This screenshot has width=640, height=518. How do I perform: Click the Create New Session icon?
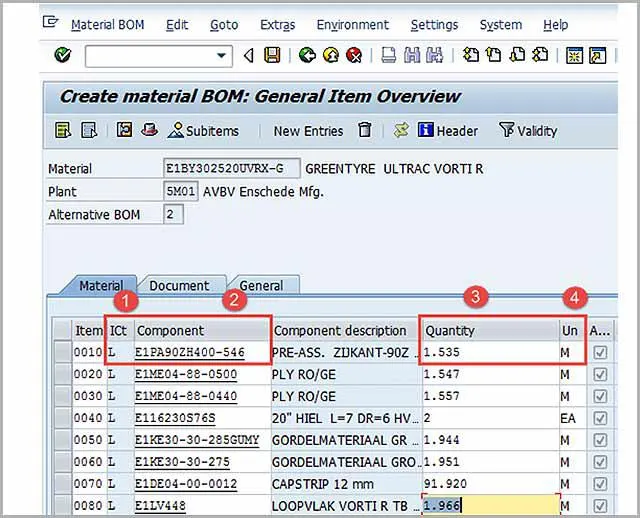pyautogui.click(x=574, y=56)
